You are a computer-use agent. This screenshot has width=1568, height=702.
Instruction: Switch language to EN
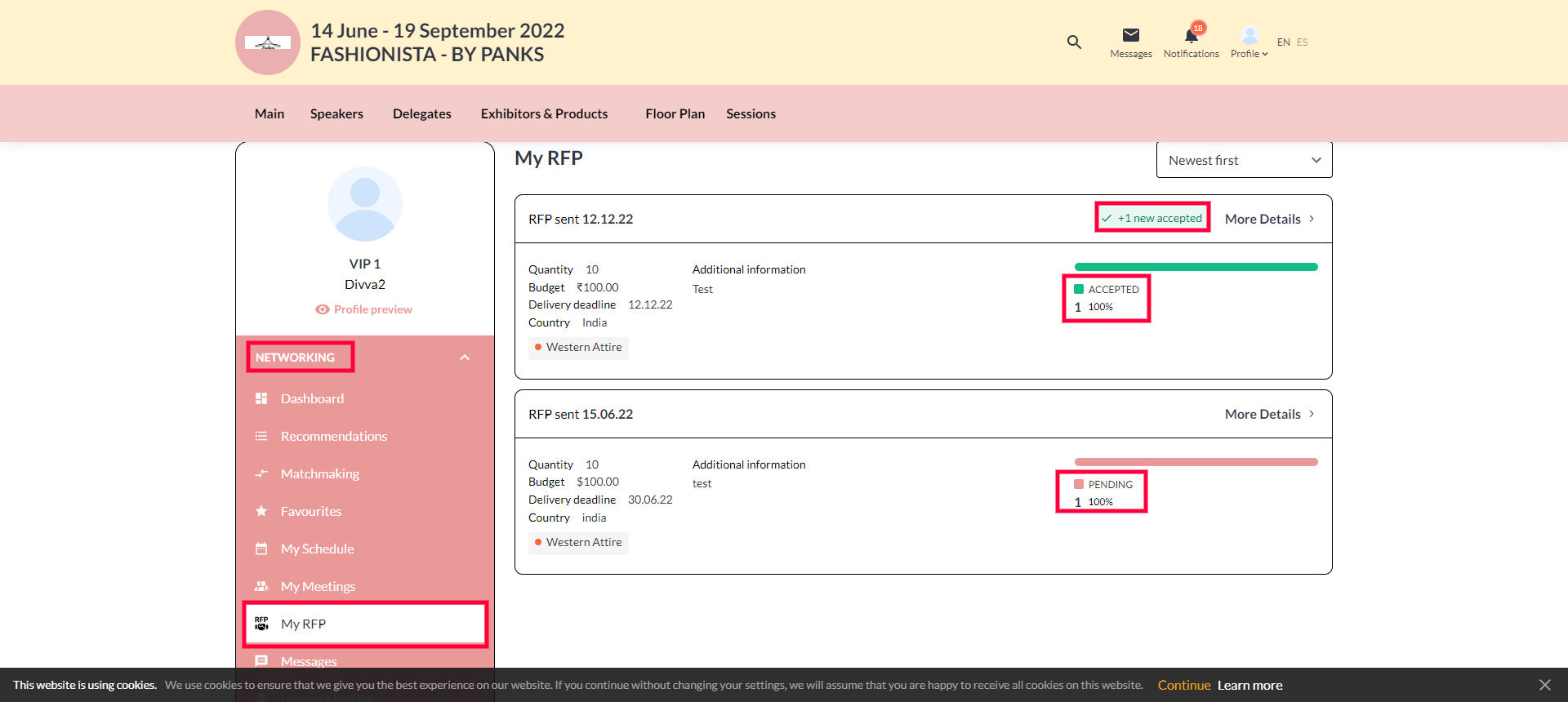[1283, 42]
